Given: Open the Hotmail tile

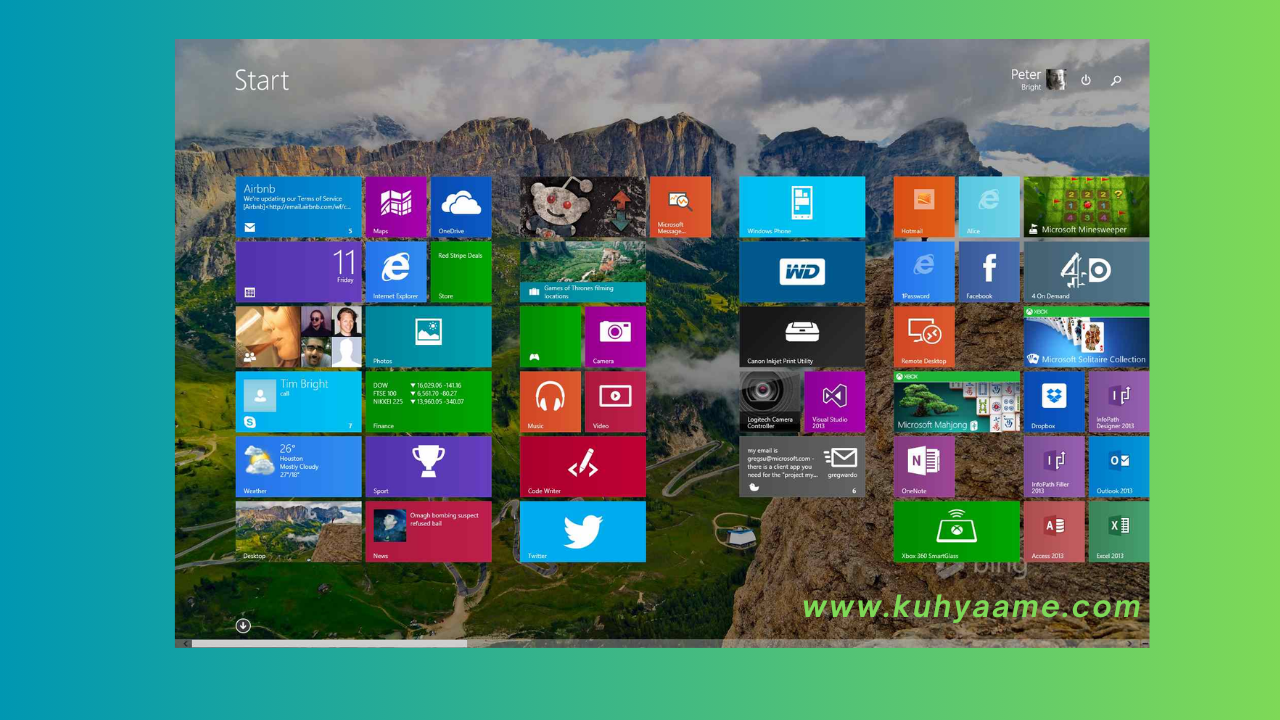Looking at the screenshot, I should coord(924,207).
